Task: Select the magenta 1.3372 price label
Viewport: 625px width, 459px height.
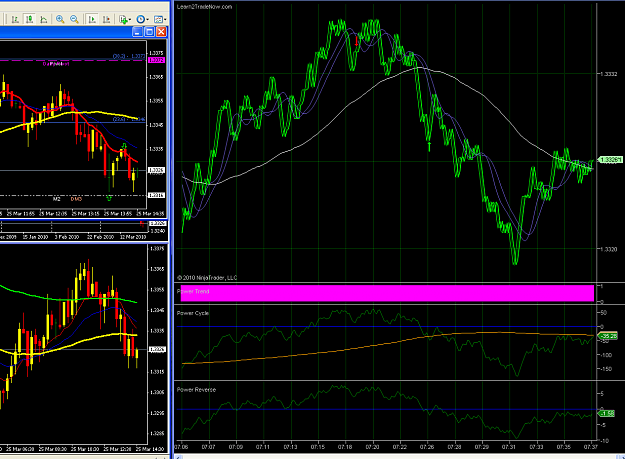Action: click(x=156, y=60)
